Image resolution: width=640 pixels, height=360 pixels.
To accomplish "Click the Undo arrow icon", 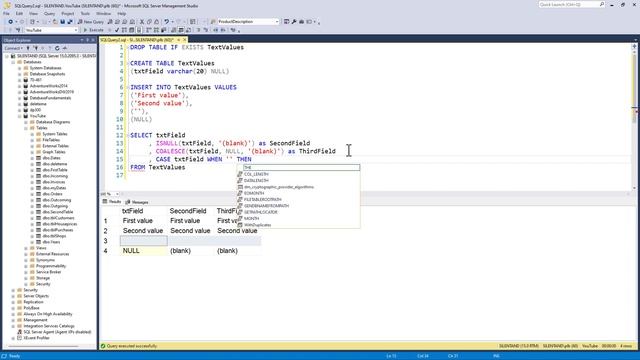I will click(x=166, y=22).
